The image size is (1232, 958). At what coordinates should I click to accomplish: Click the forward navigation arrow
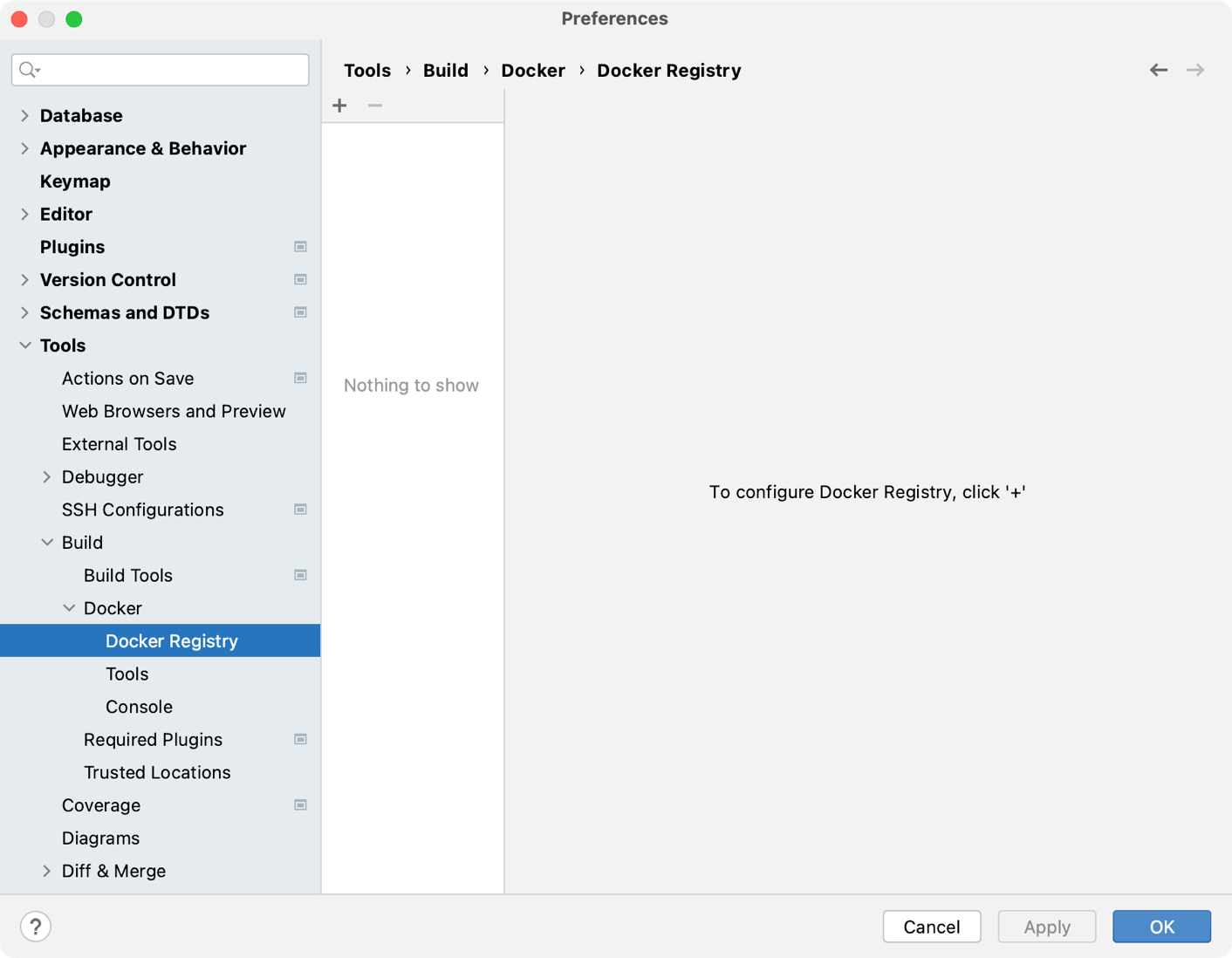coord(1194,70)
